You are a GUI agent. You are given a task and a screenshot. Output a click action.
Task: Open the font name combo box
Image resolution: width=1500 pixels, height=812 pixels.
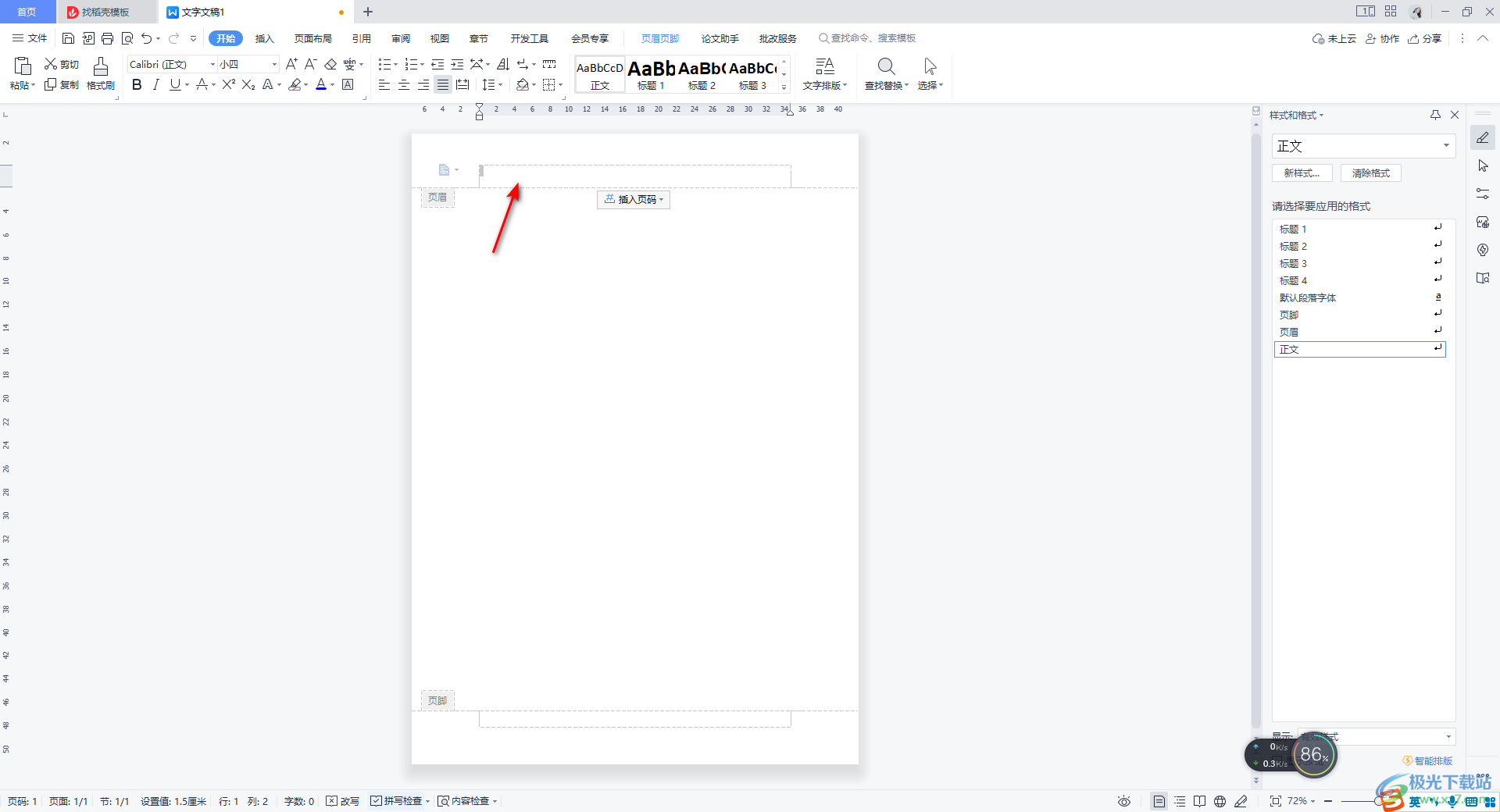172,64
